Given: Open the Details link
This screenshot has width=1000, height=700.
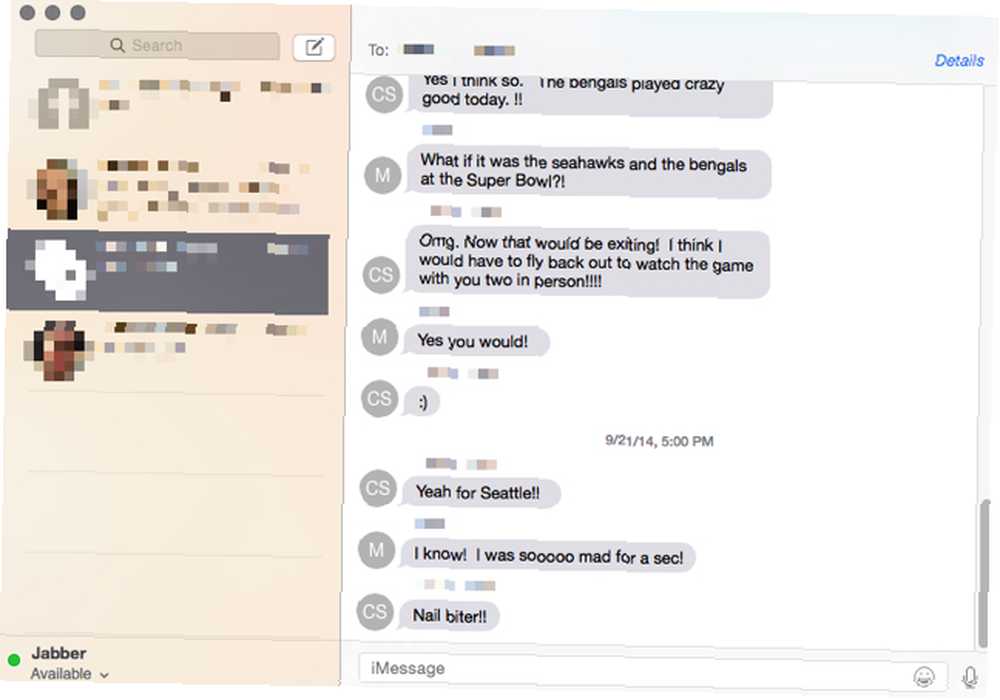Looking at the screenshot, I should tap(959, 61).
